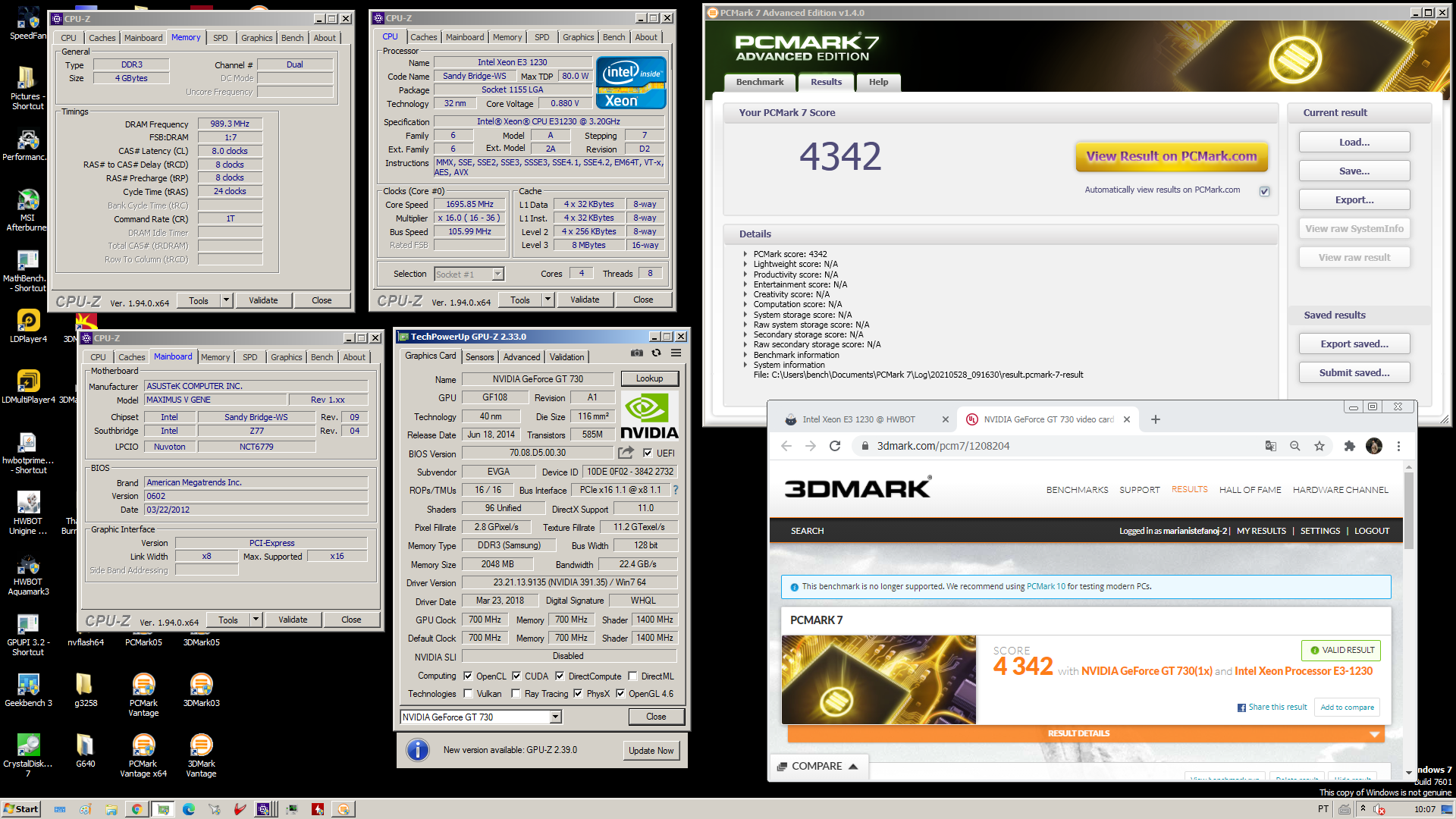Open Tools dropdown arrow in the CPU-Z CPU window
The height and width of the screenshot is (819, 1456).
[x=548, y=300]
